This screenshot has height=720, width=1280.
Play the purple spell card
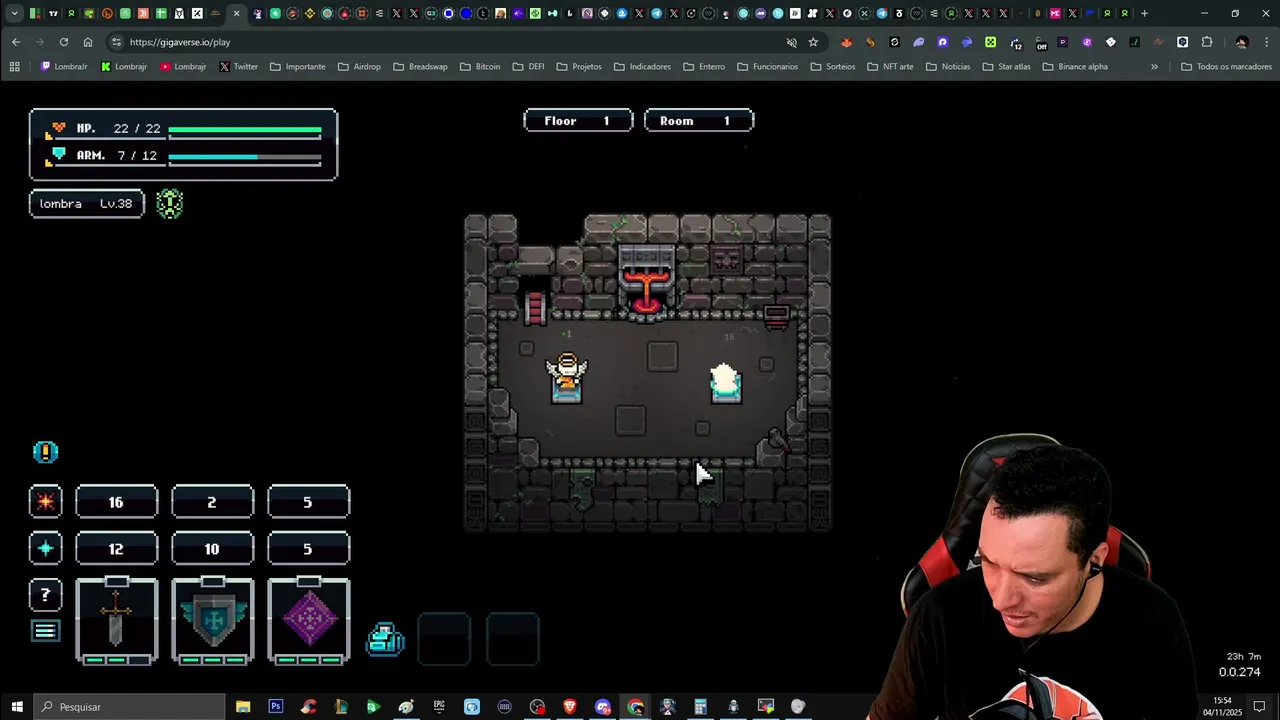tap(309, 620)
